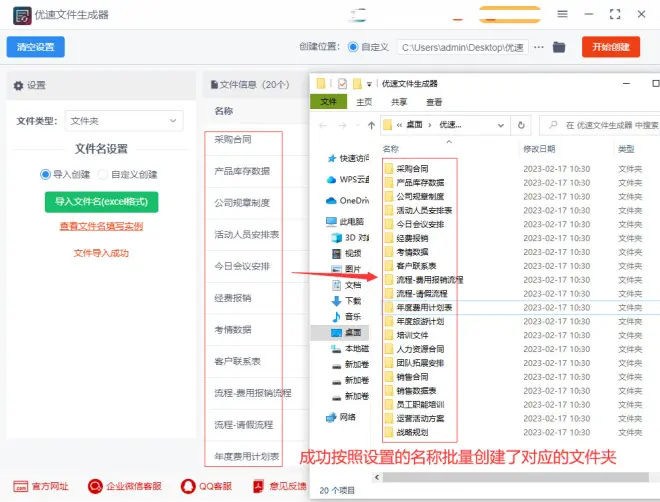Viewport: 660px width, 502px height.
Task: Click the Explorer search box 在 优速文件生成器 中搜索
Action: point(600,125)
